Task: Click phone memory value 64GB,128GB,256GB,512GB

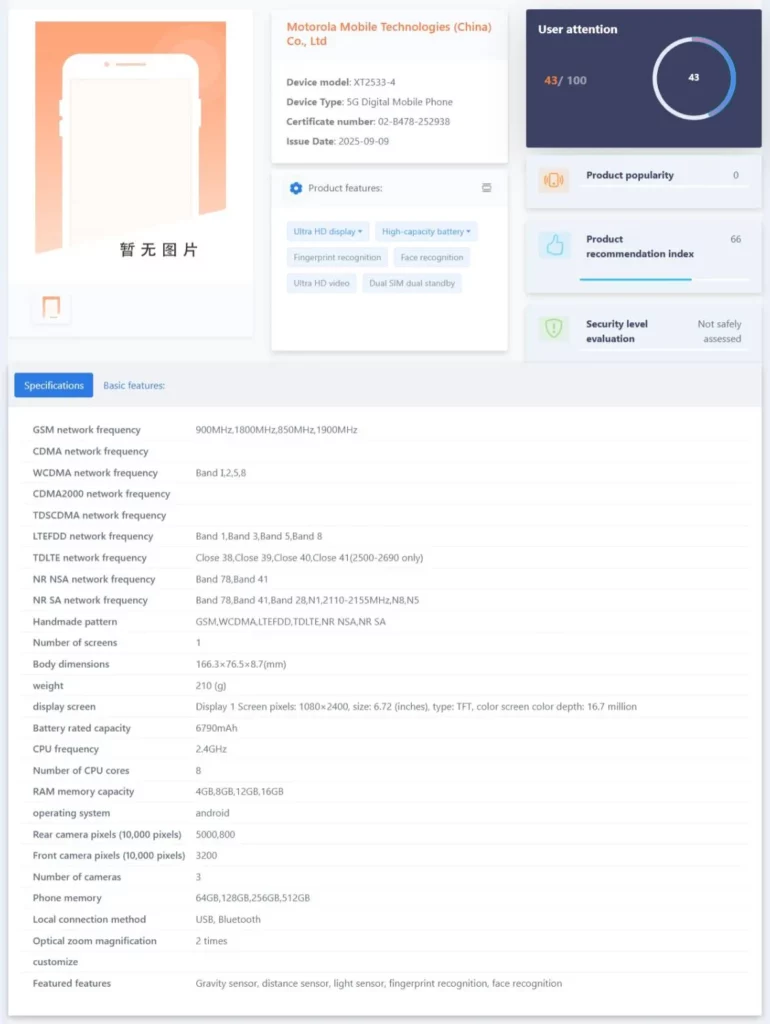Action: pos(253,898)
